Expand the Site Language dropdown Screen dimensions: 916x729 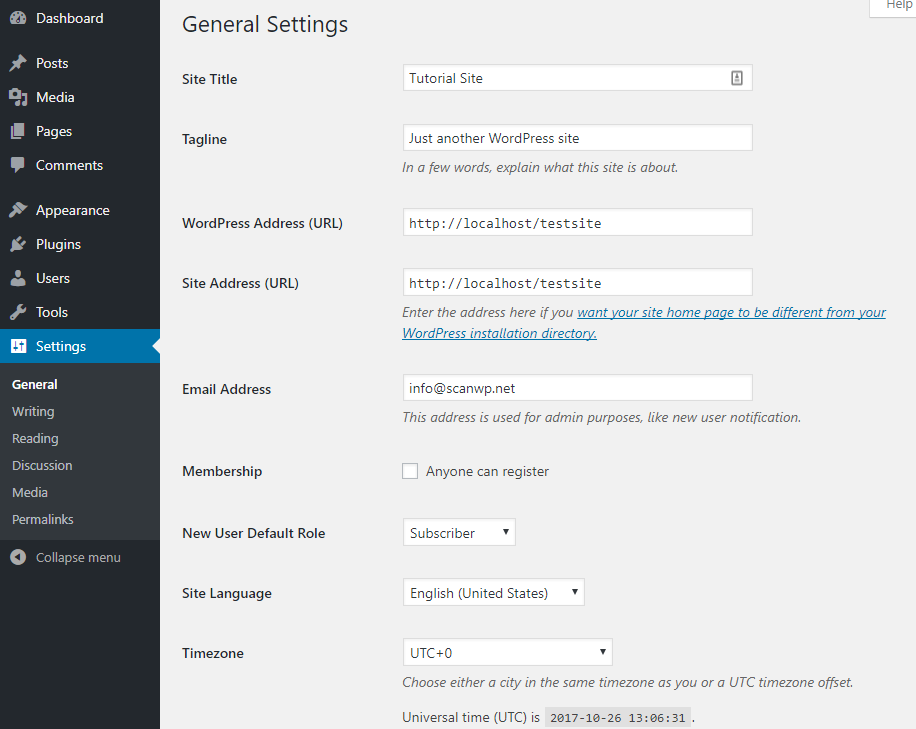(x=494, y=592)
